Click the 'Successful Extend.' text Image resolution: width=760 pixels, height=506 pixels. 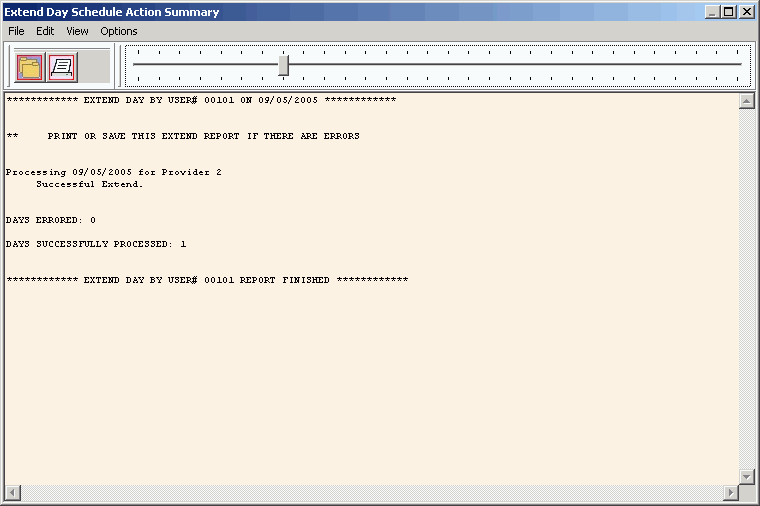(x=89, y=184)
